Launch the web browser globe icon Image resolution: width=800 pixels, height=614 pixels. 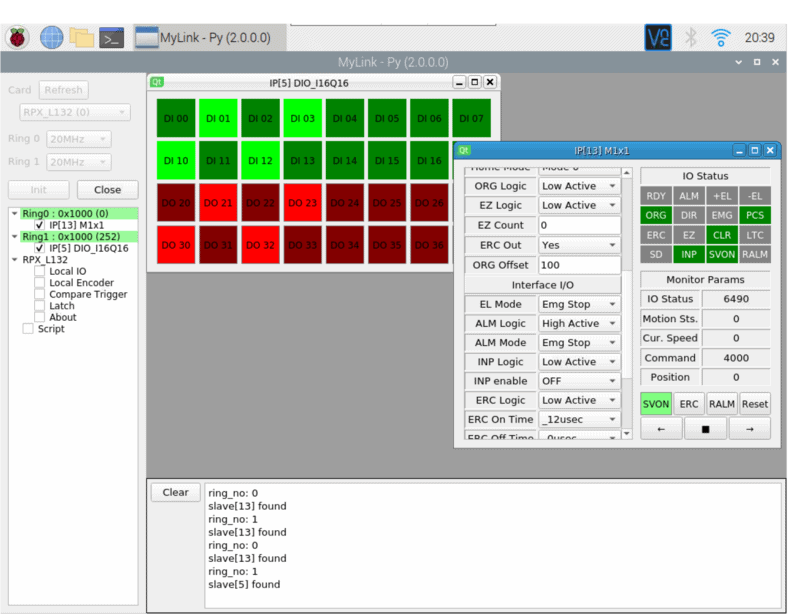coord(52,38)
